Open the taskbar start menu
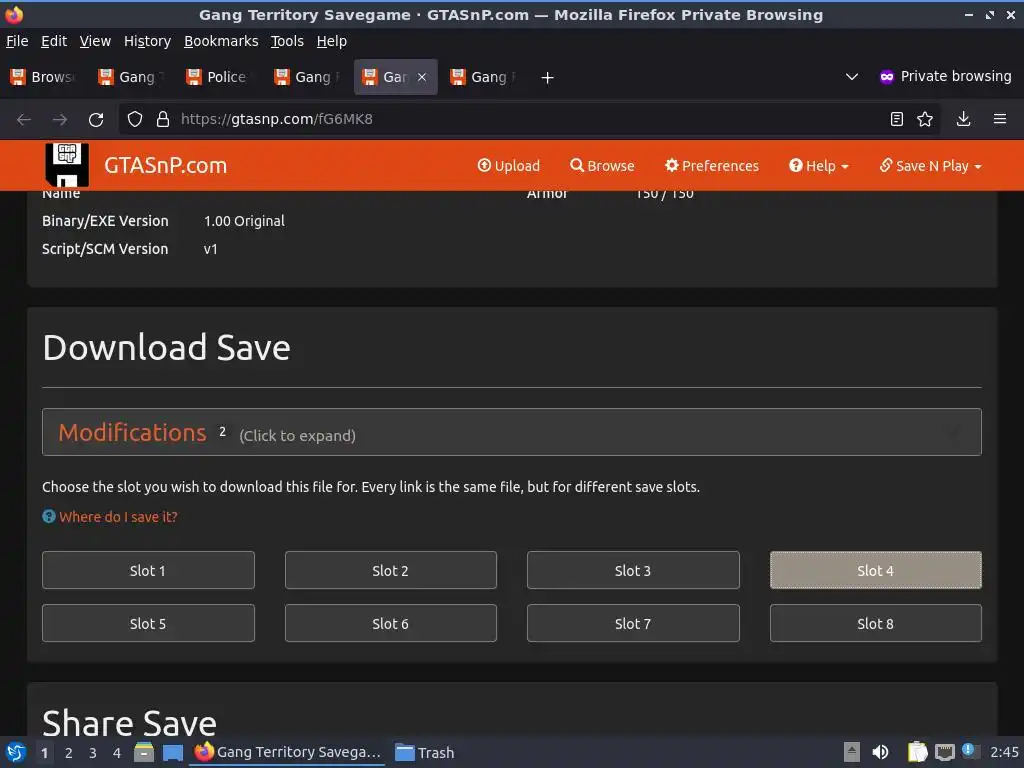This screenshot has height=768, width=1024. 16,752
